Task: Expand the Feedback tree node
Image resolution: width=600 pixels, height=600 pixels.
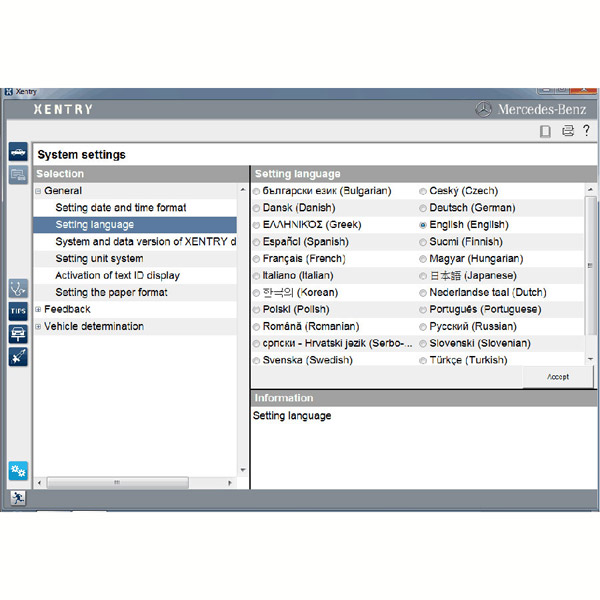Action: tap(38, 309)
